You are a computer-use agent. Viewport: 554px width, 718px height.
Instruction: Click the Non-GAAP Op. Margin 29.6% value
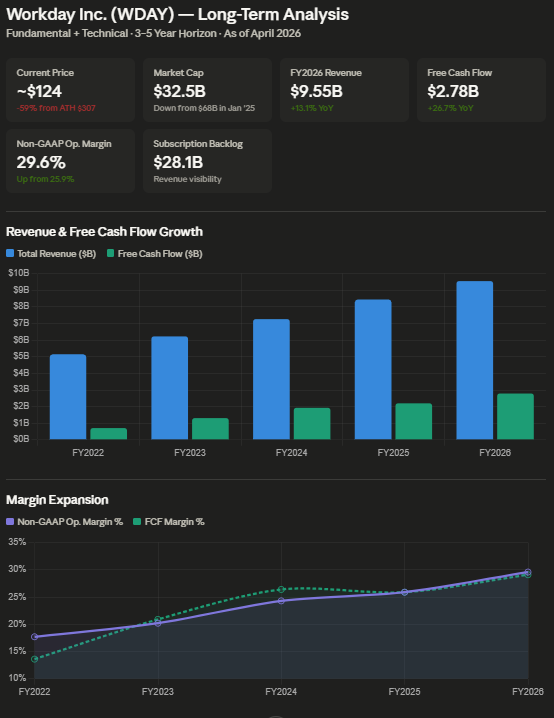(x=41, y=162)
